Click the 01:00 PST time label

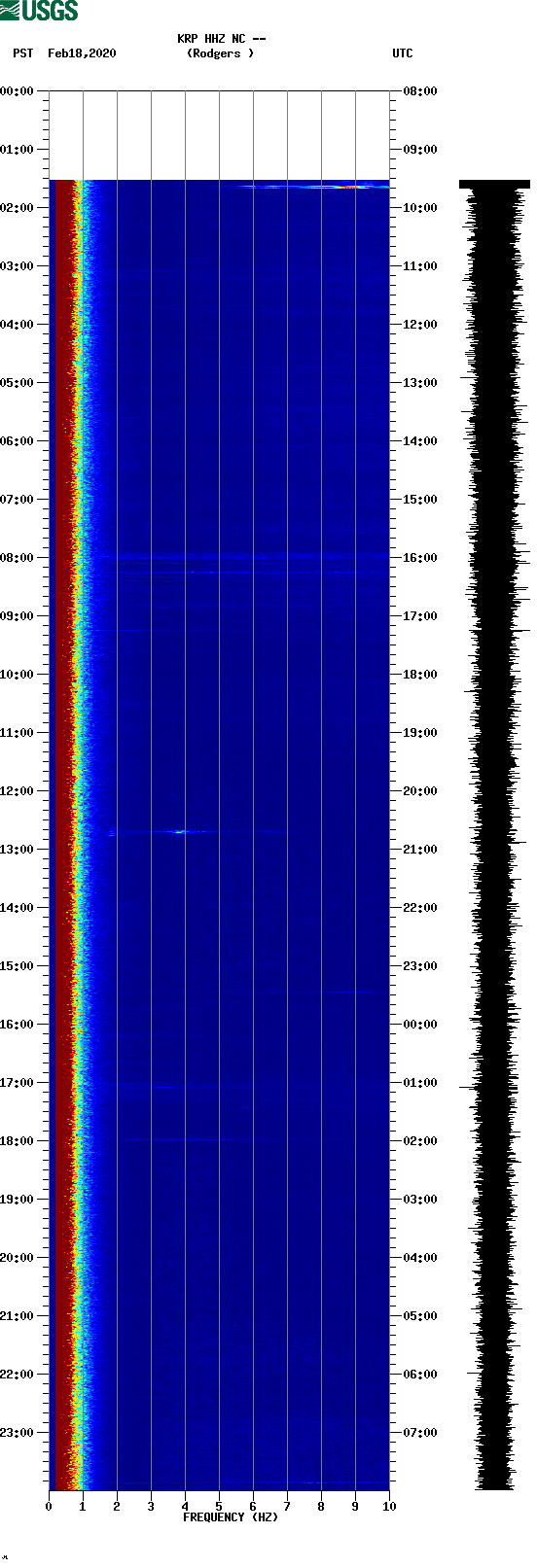pos(18,150)
